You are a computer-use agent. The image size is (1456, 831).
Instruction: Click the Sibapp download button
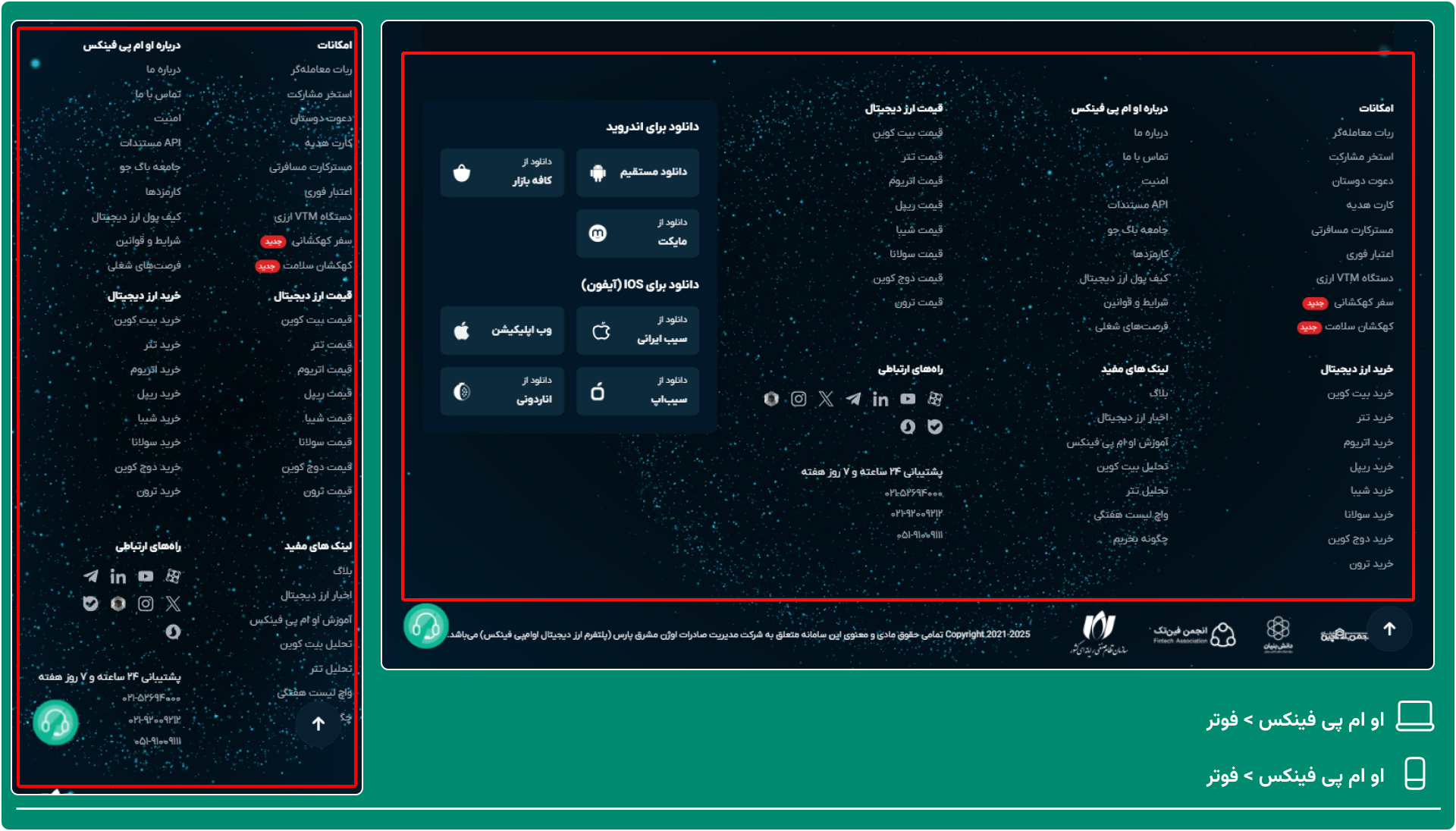(638, 391)
